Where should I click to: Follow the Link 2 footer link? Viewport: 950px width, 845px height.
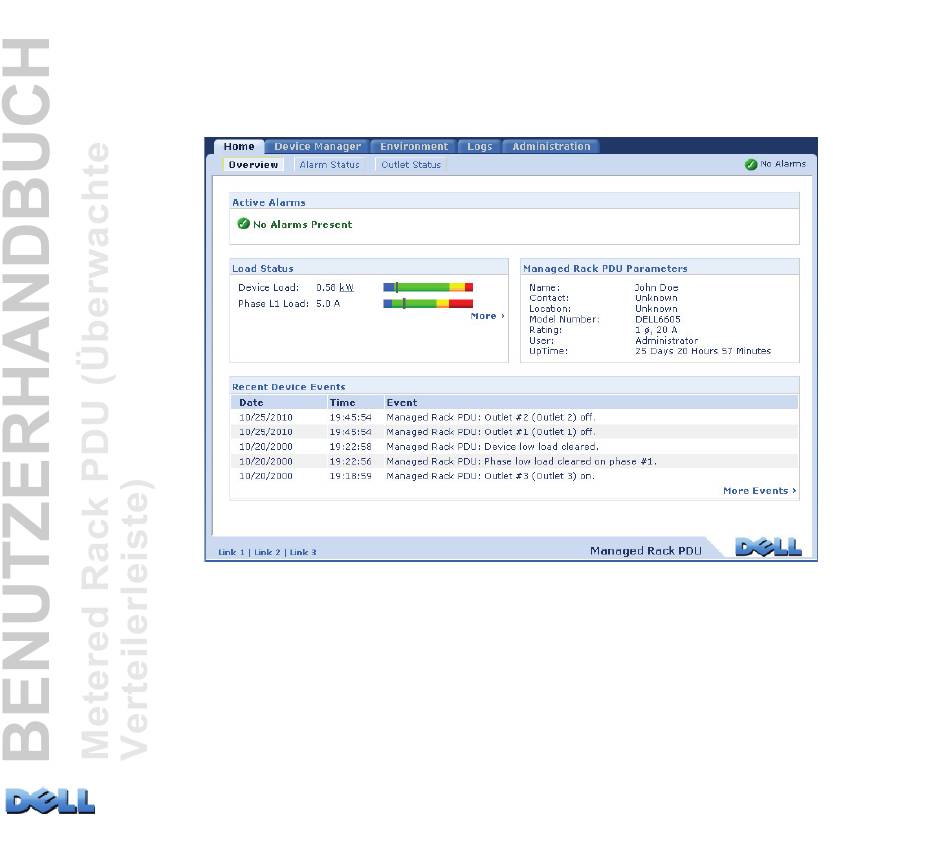coord(267,552)
